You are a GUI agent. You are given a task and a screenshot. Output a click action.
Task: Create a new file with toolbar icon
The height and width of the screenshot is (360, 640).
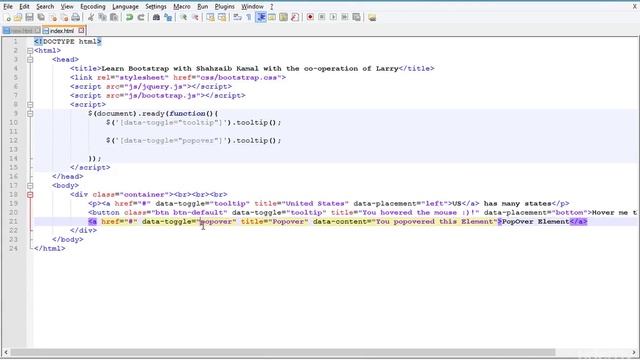tap(7, 18)
